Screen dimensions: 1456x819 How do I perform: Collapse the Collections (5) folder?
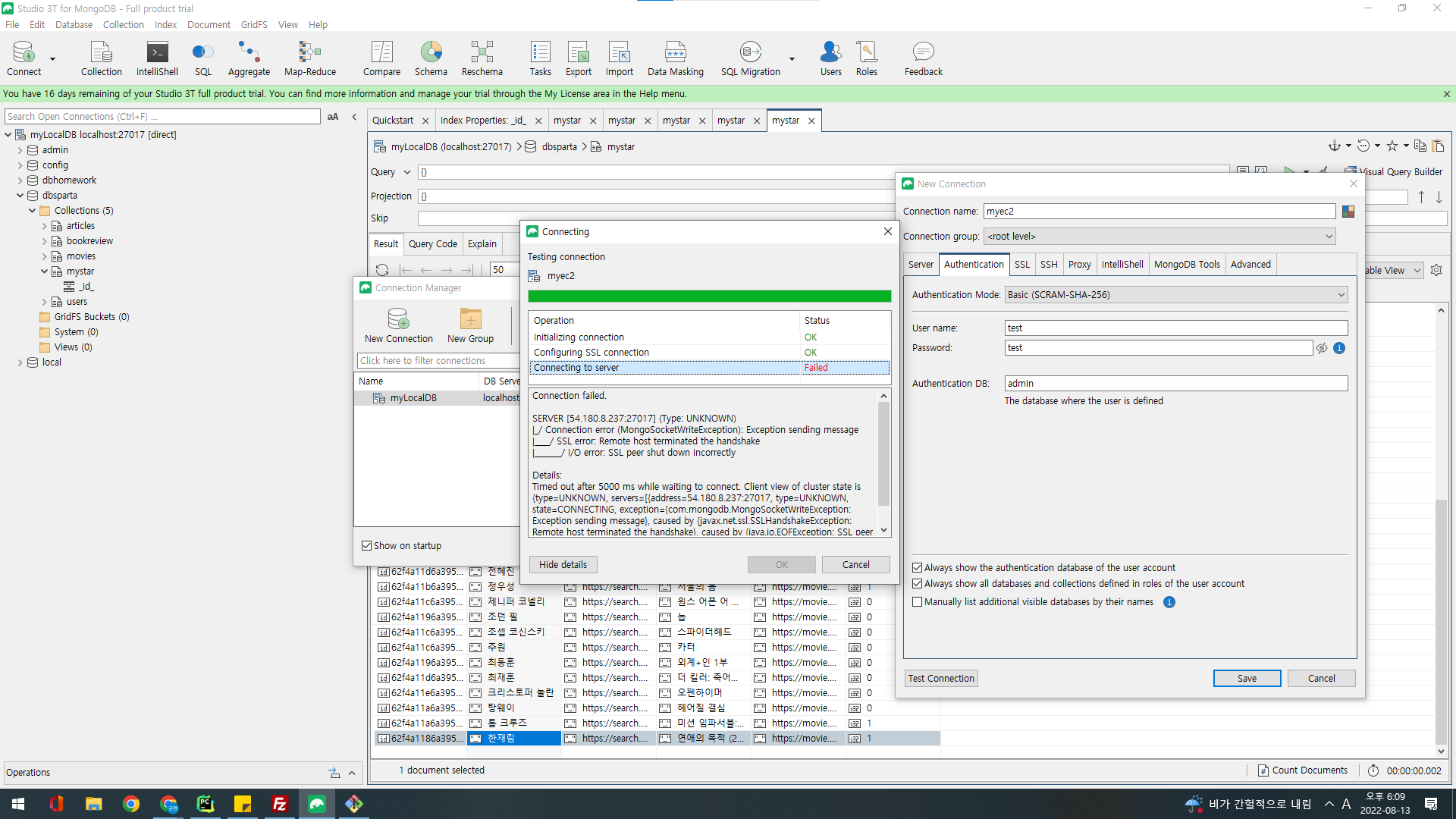(32, 211)
